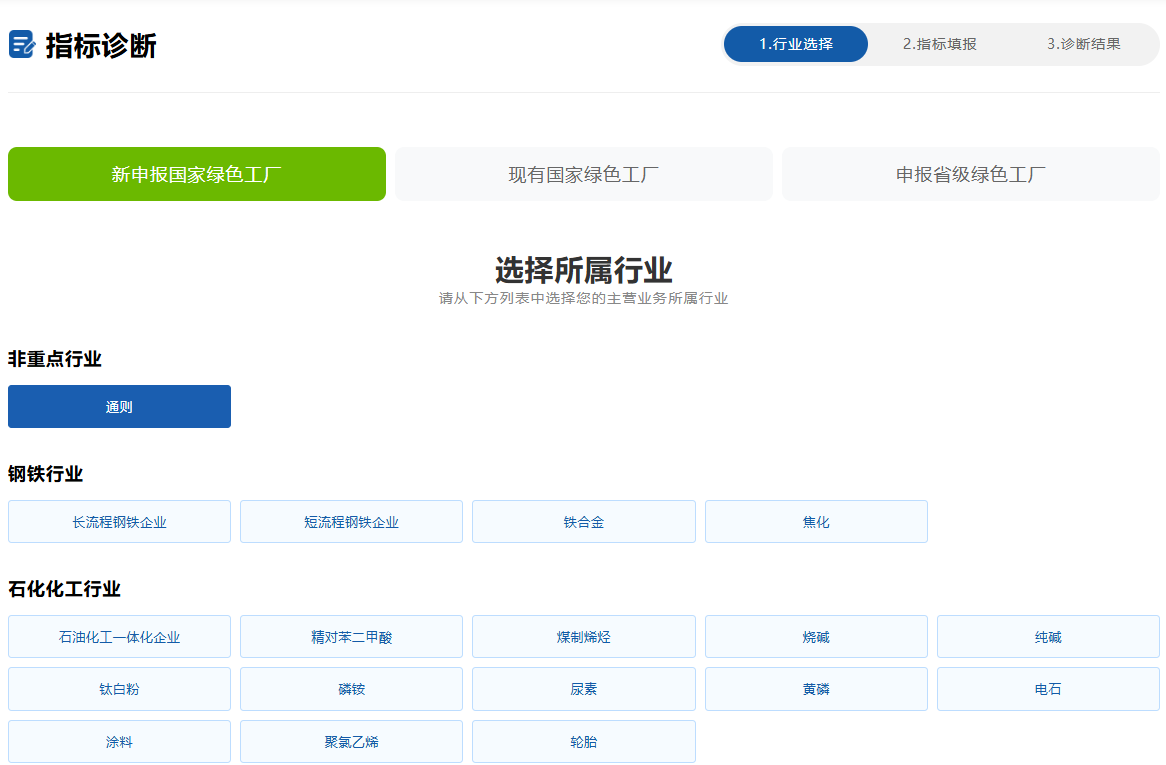Click the 指标诊断 document edit icon
Screen dimensions: 1166x765
coord(22,45)
